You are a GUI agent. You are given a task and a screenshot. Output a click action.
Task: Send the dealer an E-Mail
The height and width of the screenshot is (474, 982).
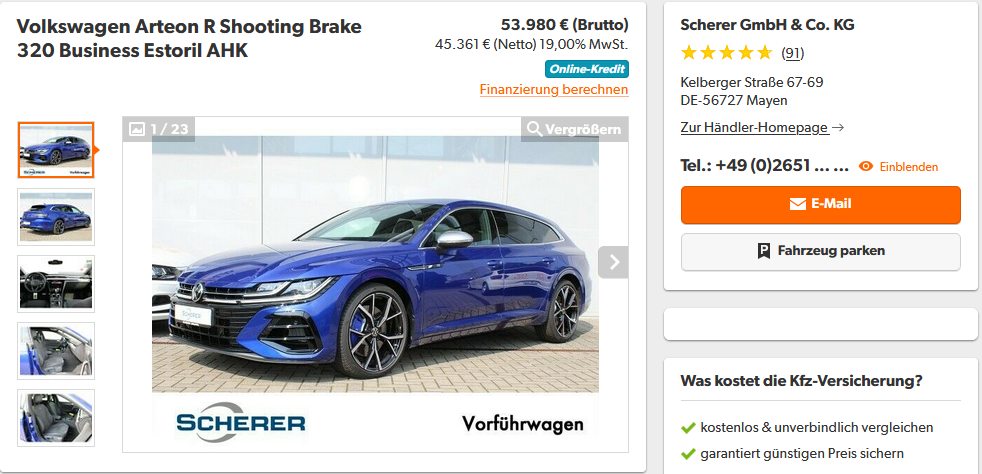(820, 205)
